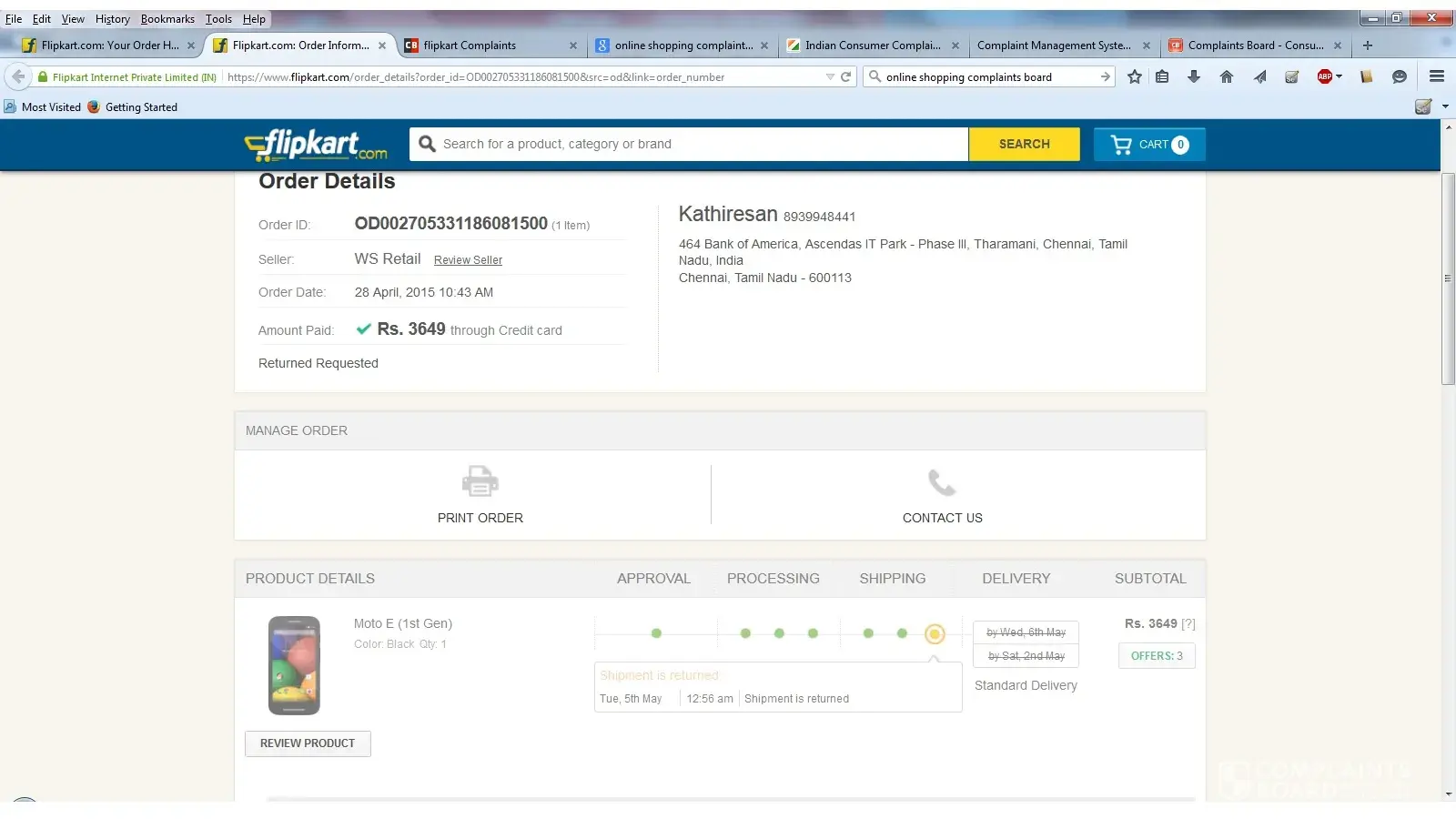The height and width of the screenshot is (819, 1456).
Task: Click the Flipkart logo
Action: click(316, 145)
